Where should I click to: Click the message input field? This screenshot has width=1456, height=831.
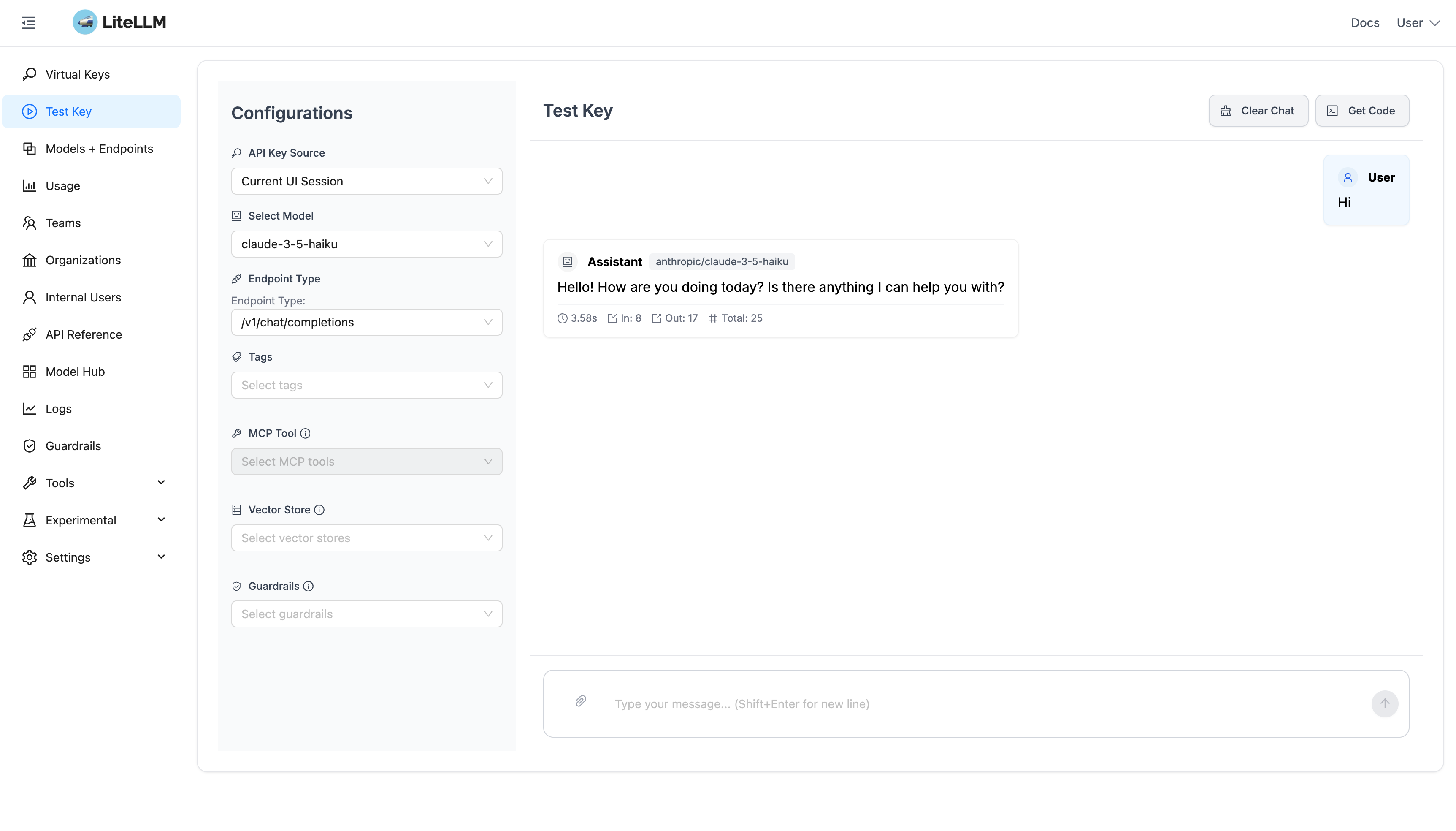(969, 704)
